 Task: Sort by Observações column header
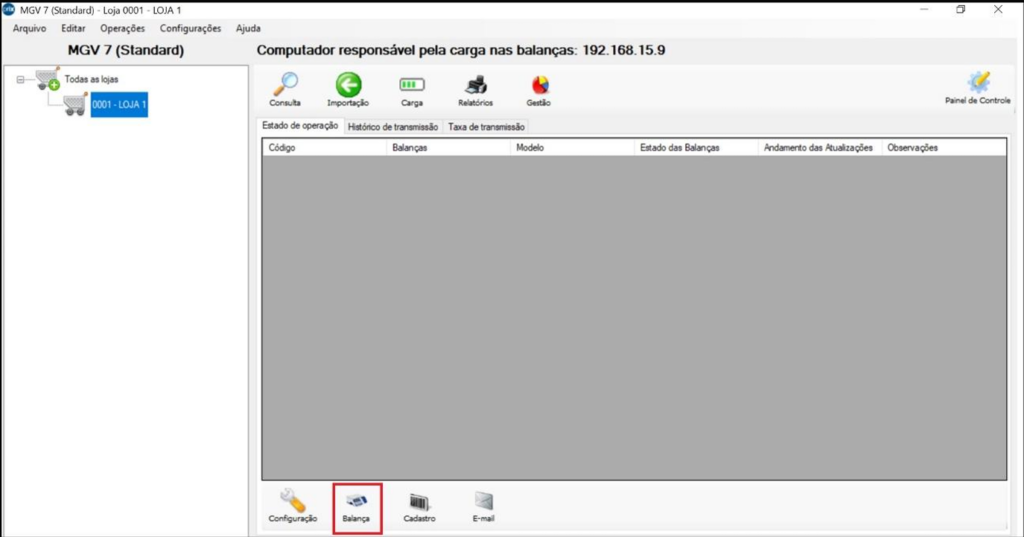pos(944,148)
